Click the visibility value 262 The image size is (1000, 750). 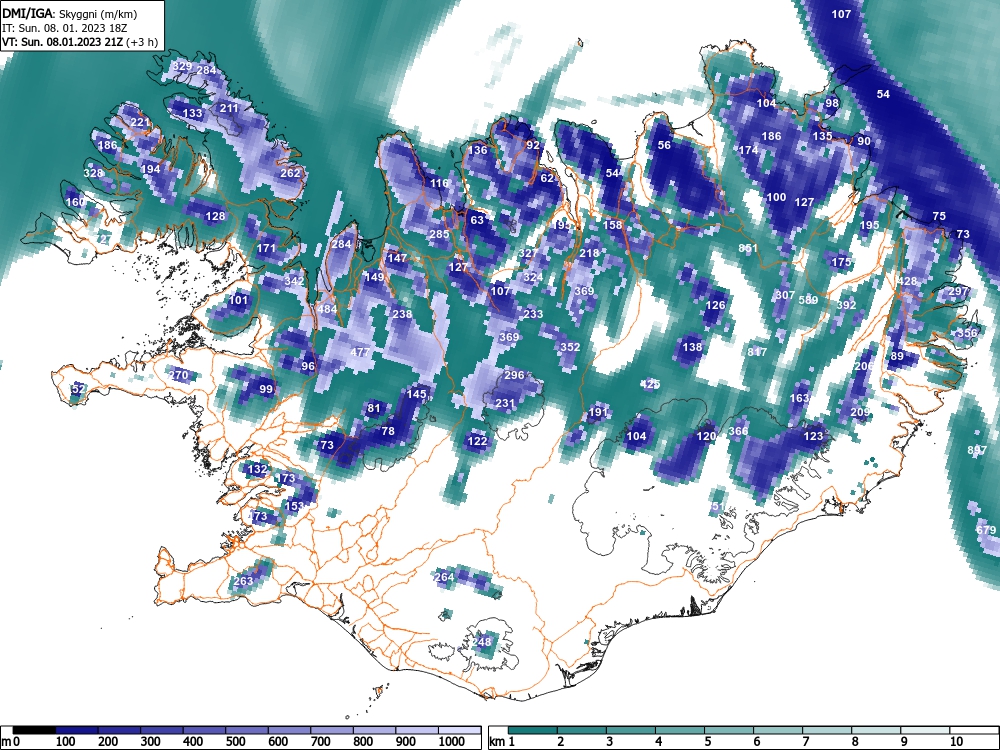[290, 173]
